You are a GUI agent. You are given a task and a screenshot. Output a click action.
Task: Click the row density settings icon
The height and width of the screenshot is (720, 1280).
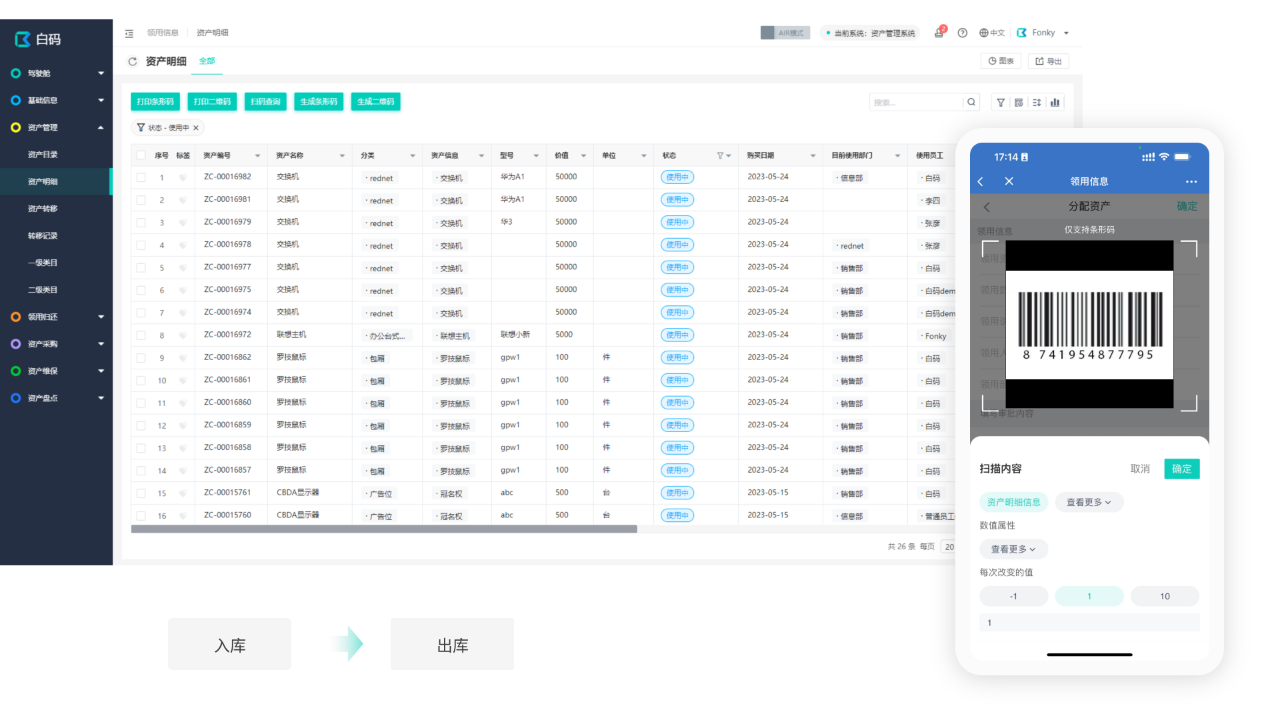1036,102
